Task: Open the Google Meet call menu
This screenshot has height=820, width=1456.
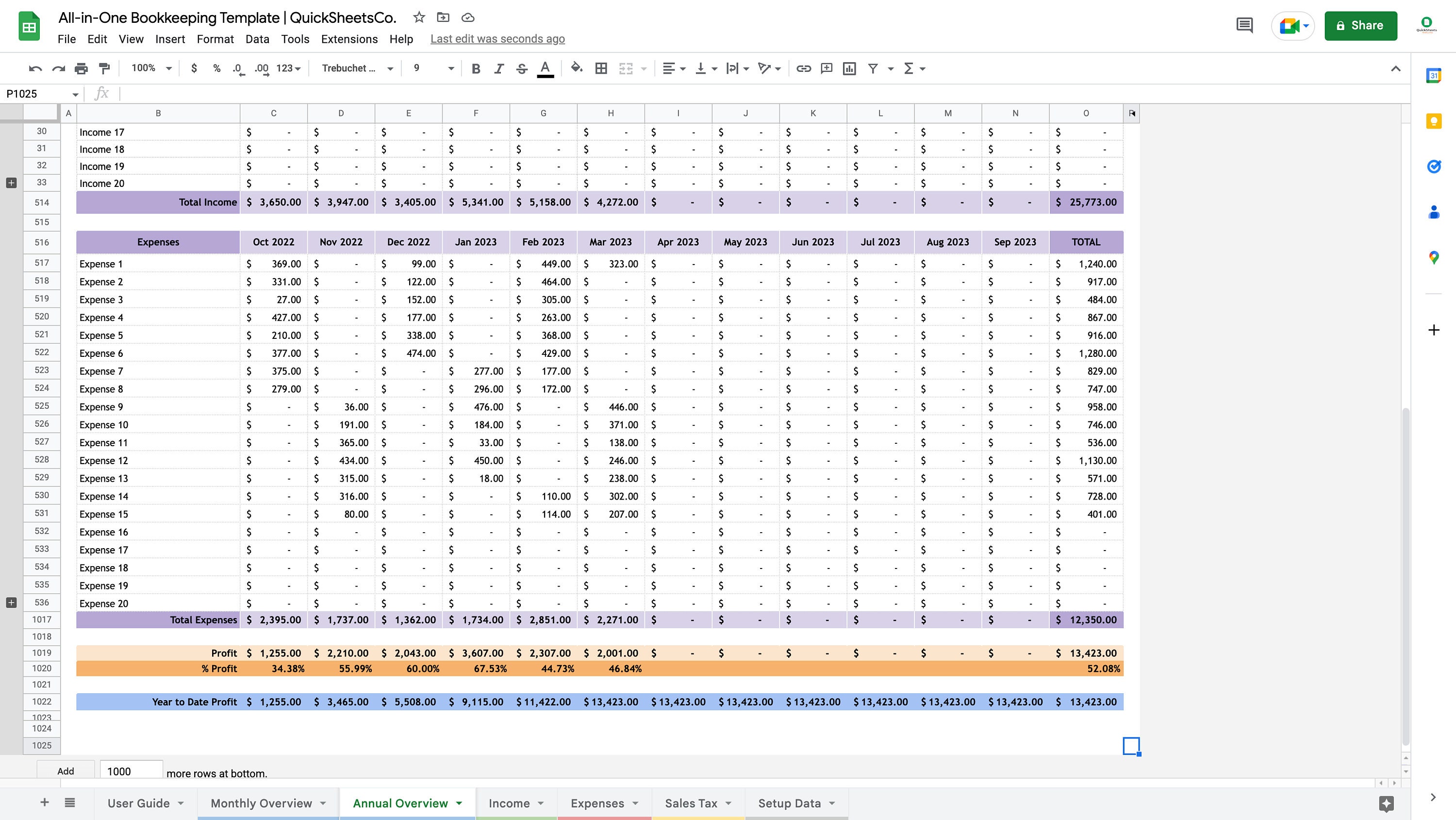Action: point(1293,25)
